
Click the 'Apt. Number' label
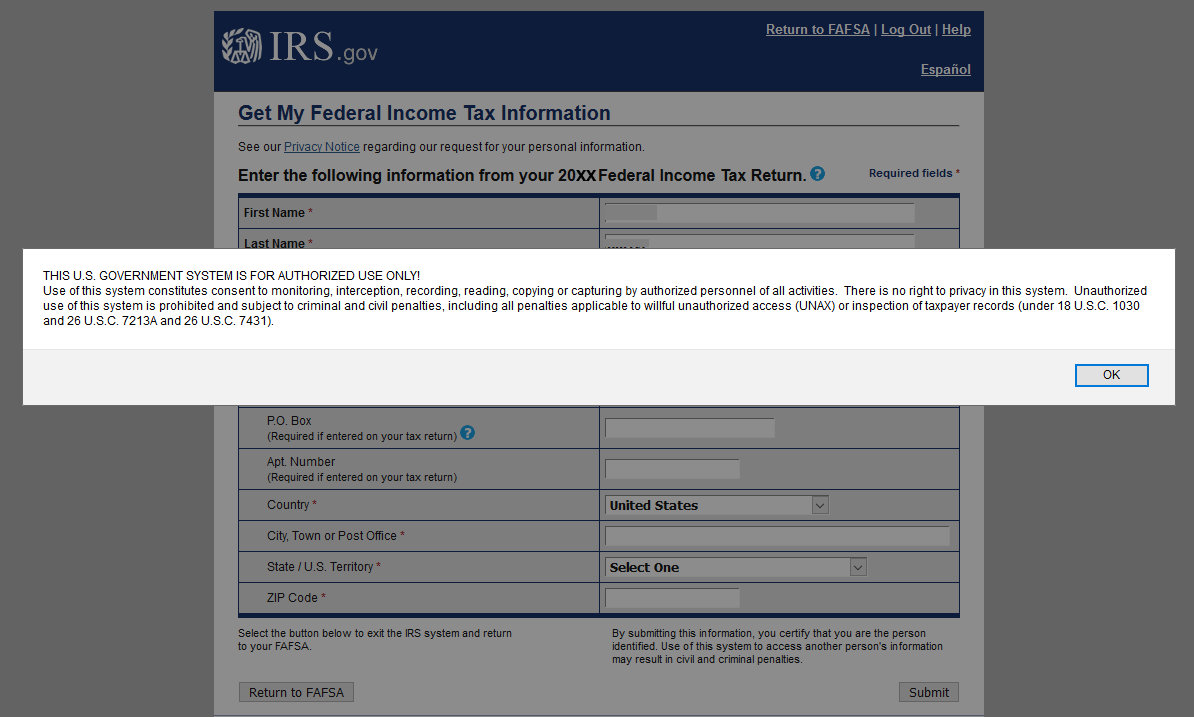[x=301, y=462]
